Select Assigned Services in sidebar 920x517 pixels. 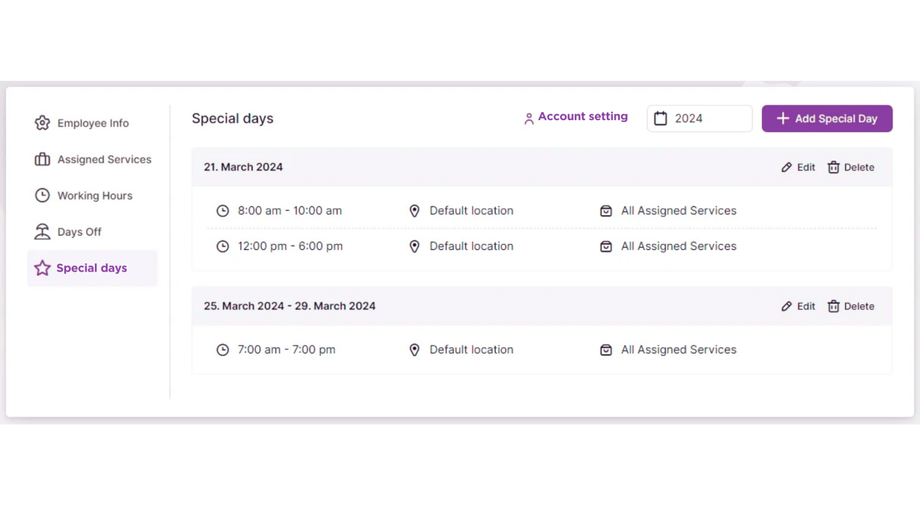pyautogui.click(x=104, y=159)
